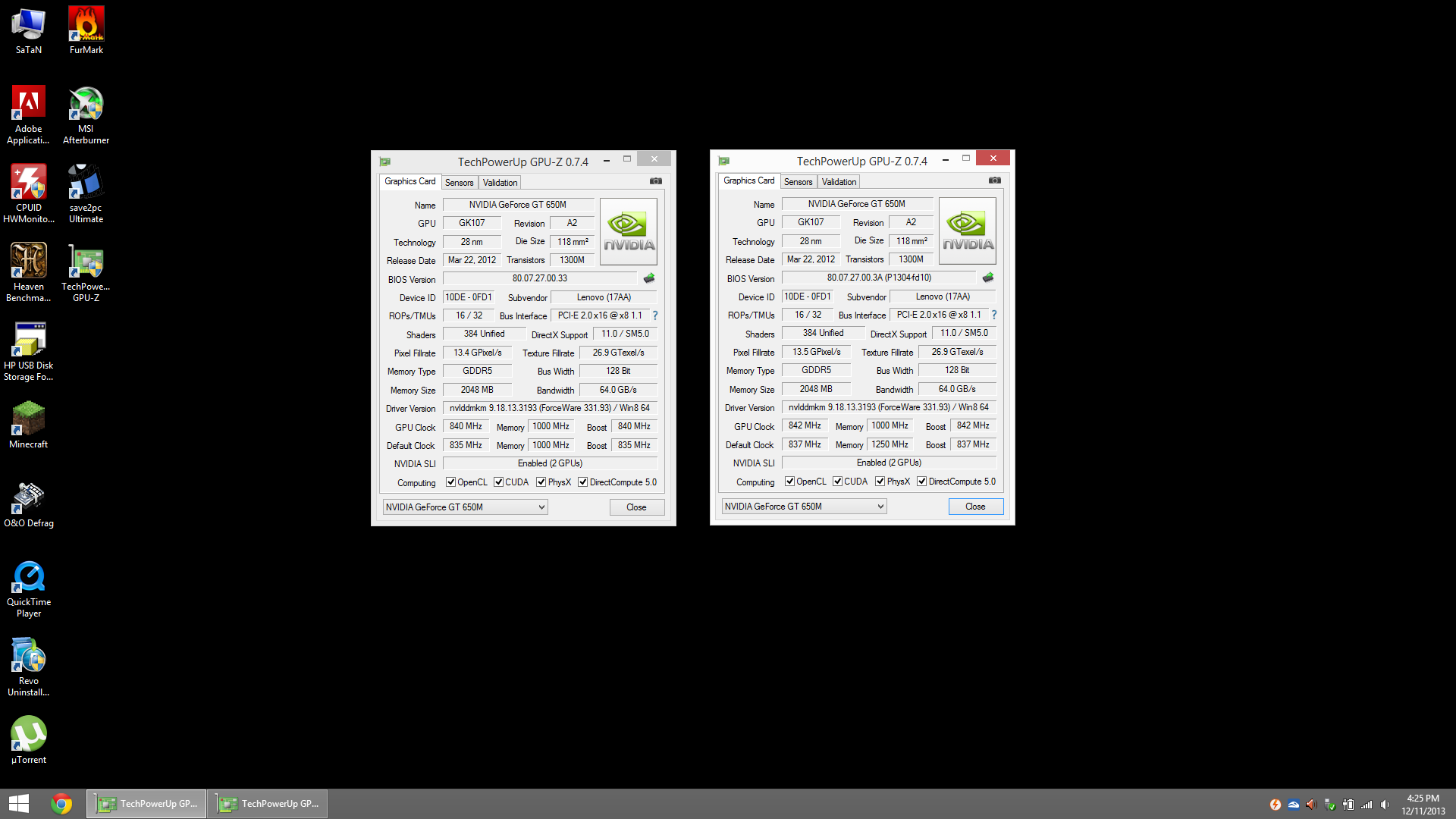This screenshot has height=819, width=1456.
Task: Click BIOS version field 80.07.27.00.33
Action: click(x=540, y=278)
